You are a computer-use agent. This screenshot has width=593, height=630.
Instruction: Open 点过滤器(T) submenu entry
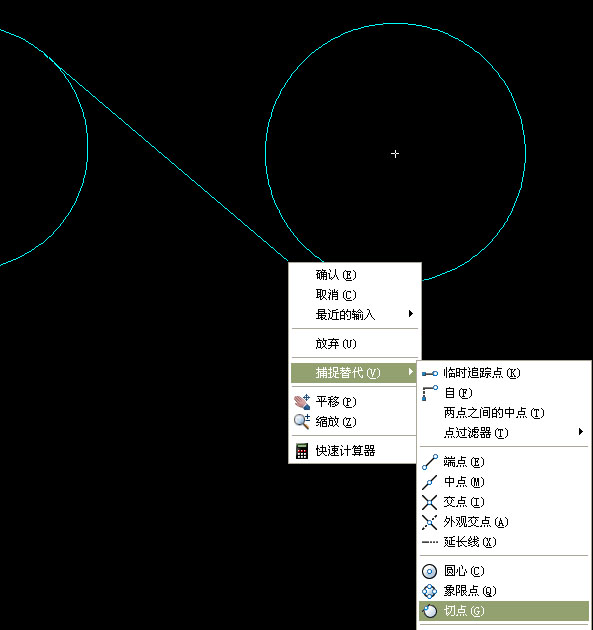[x=504, y=433]
